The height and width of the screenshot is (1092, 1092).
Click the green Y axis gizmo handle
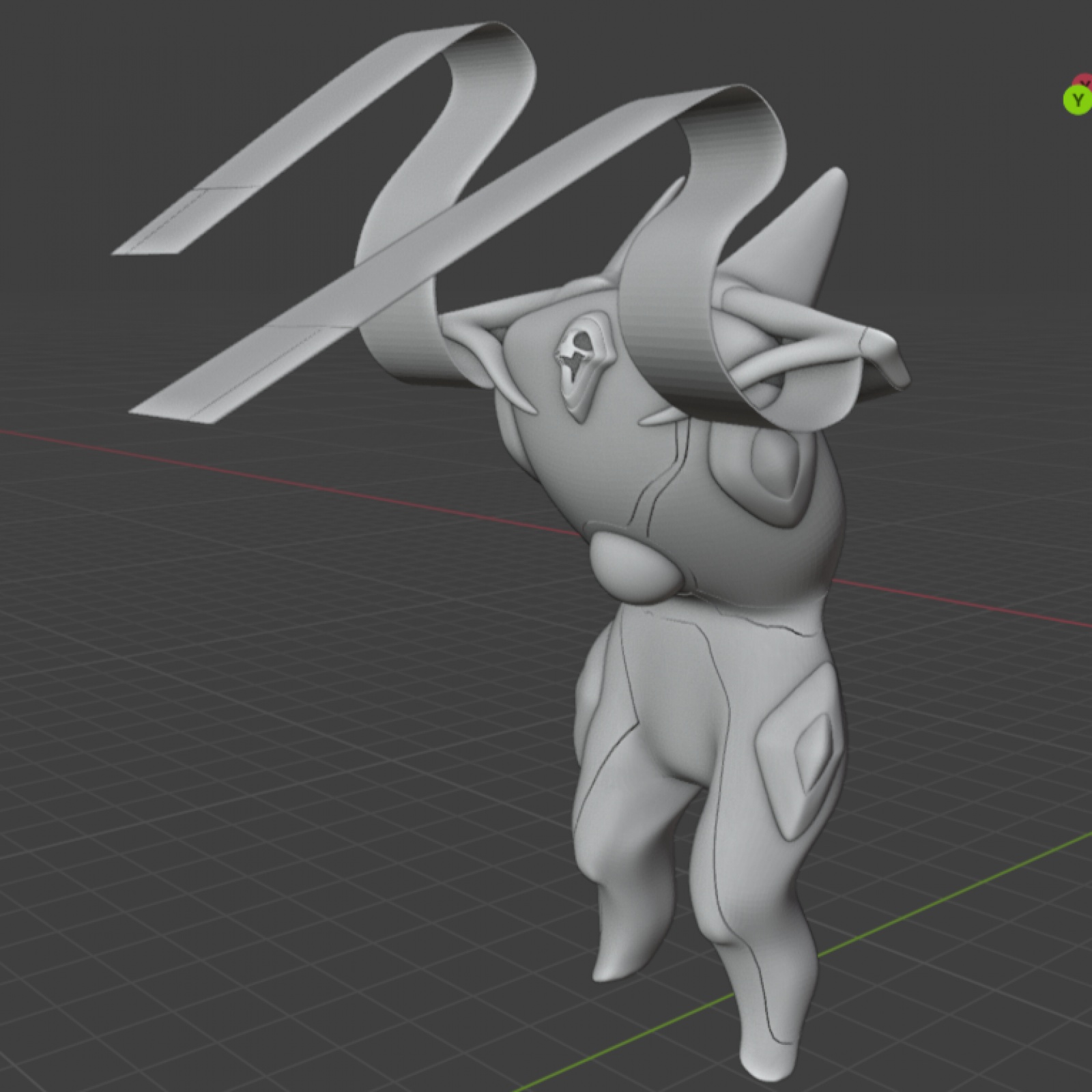tap(1077, 101)
